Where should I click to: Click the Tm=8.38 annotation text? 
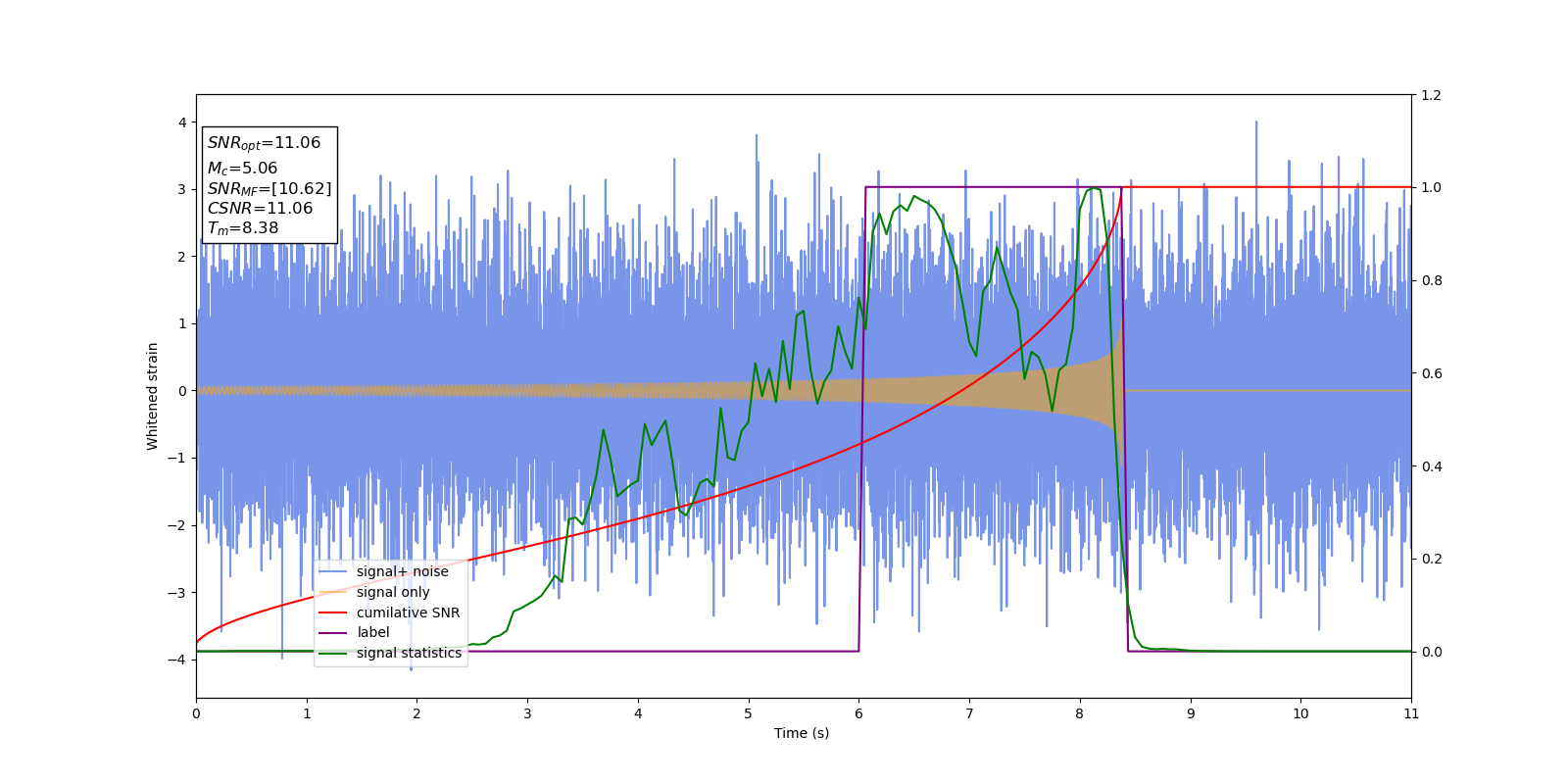tap(243, 228)
